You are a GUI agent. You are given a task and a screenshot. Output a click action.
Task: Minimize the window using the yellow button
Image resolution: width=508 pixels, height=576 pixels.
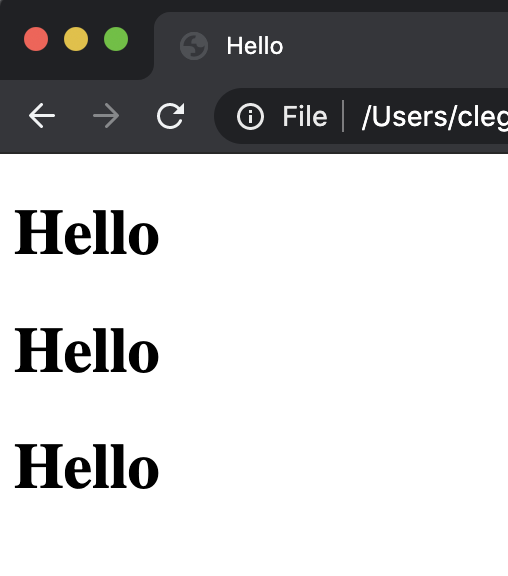pos(76,39)
